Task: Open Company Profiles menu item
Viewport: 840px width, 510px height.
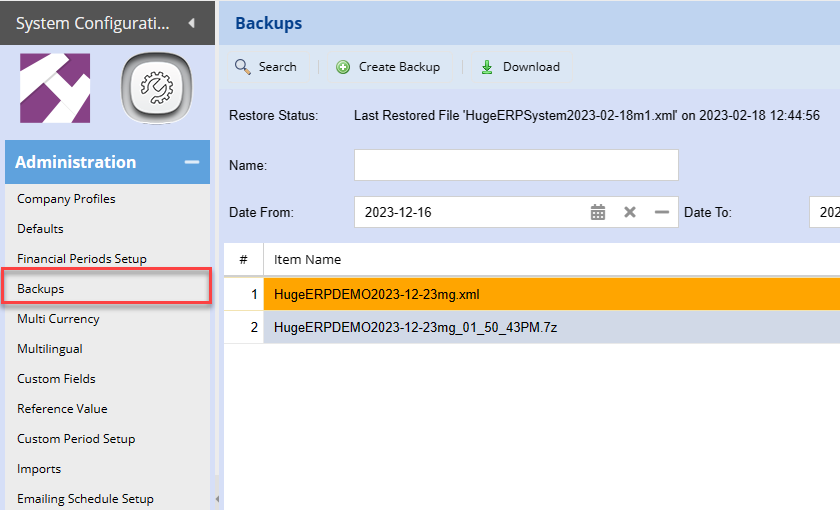Action: pyautogui.click(x=66, y=199)
